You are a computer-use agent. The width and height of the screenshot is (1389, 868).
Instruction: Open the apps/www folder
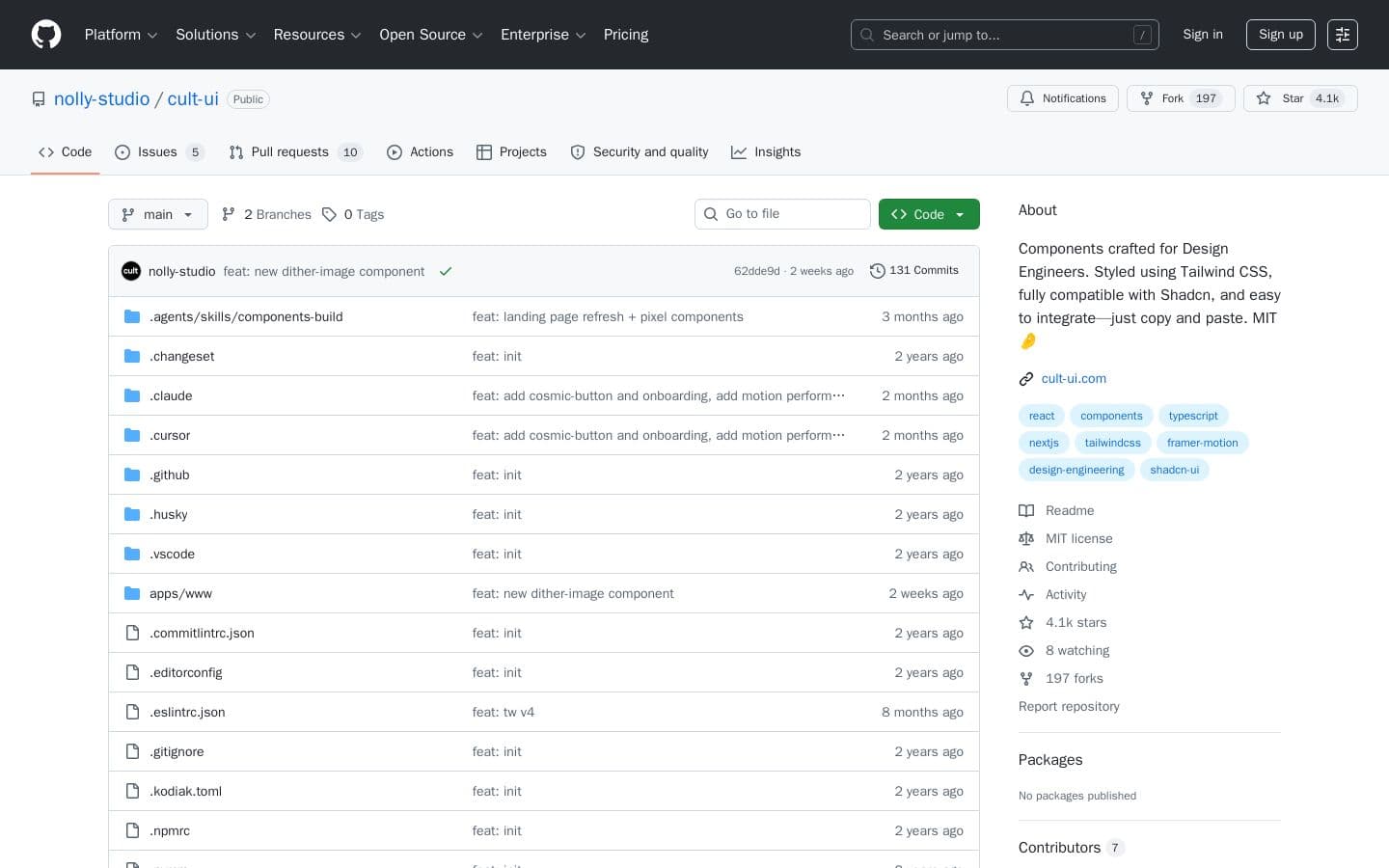(x=180, y=593)
